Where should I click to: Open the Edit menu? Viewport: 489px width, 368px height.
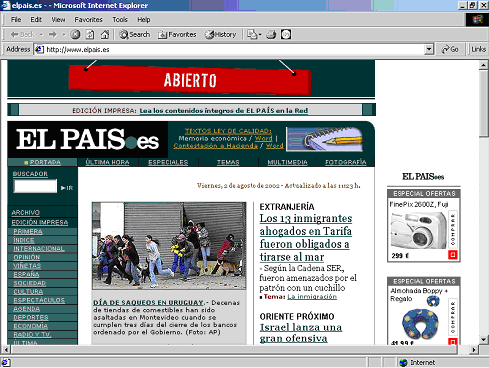[x=36, y=20]
